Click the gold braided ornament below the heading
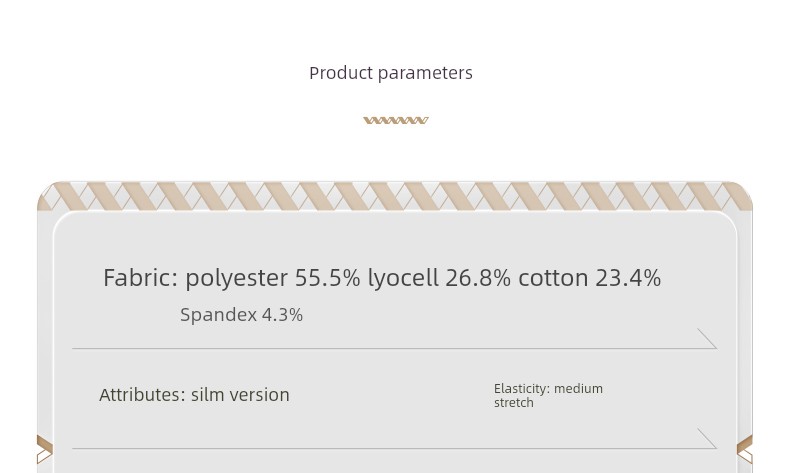Screen dimensions: 790x473 (395, 120)
